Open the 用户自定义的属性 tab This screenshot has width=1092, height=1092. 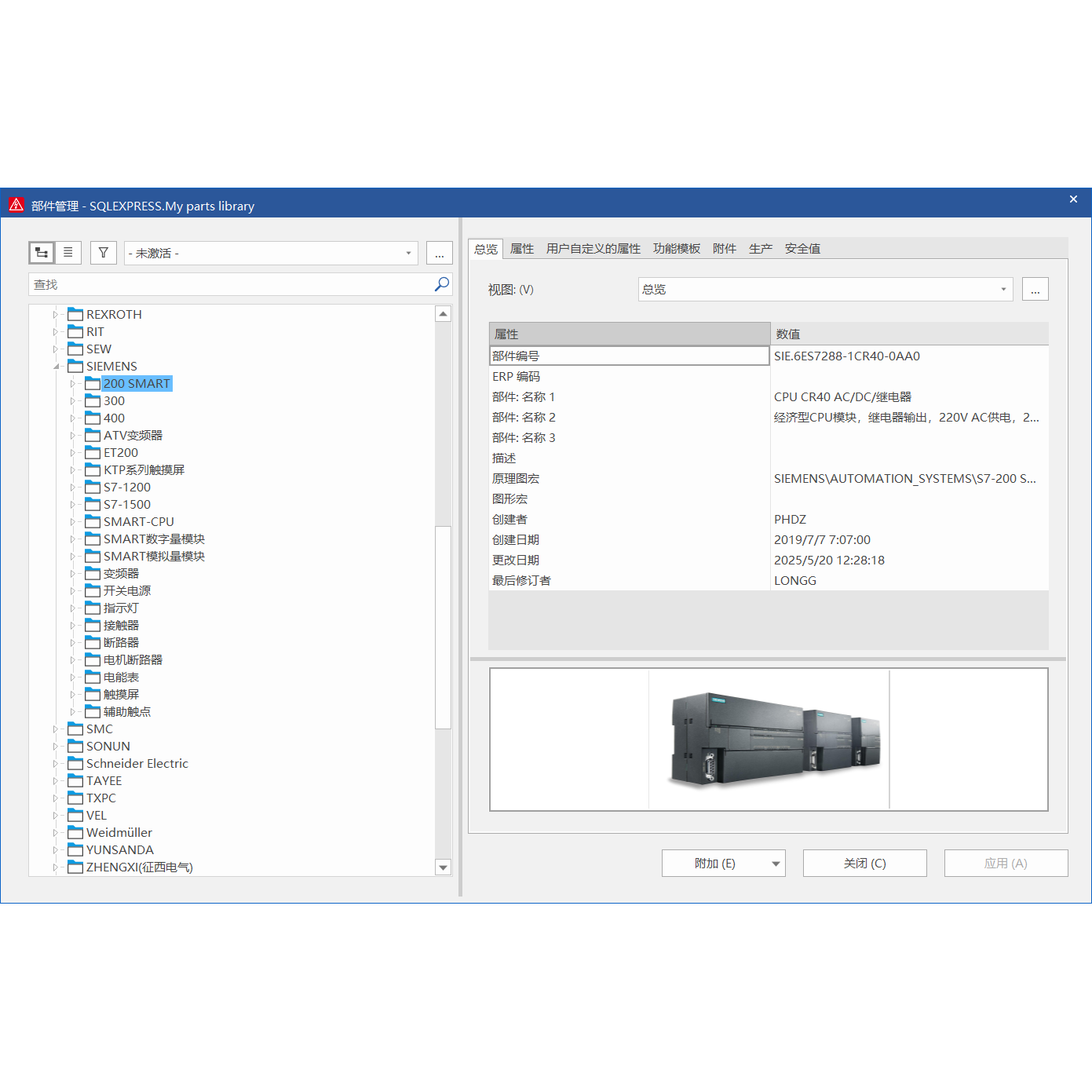pos(593,248)
